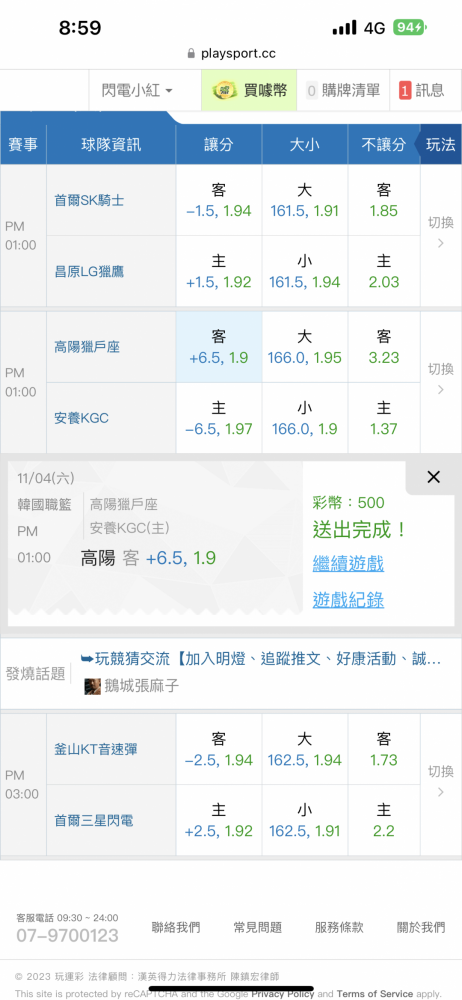Select the highlighted 客 +6.5, 1.9 spread cell

[219, 347]
